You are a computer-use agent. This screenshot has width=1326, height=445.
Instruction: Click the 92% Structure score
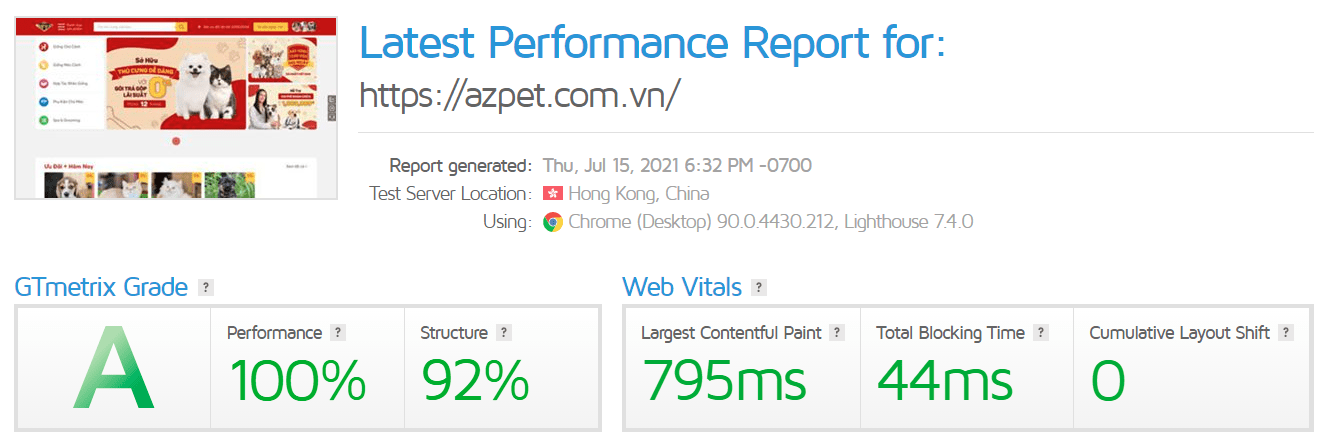coord(475,381)
